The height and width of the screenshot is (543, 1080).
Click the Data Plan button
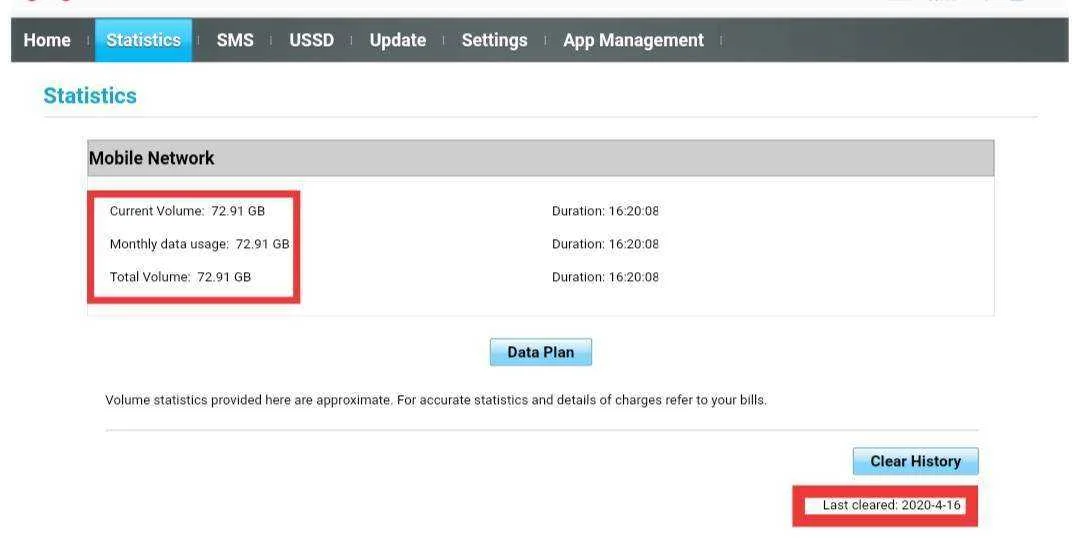(x=541, y=352)
